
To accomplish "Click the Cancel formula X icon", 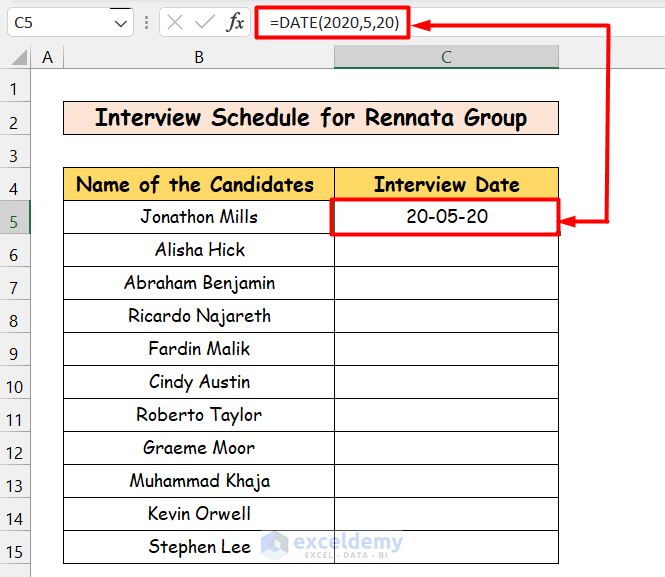I will (x=175, y=23).
